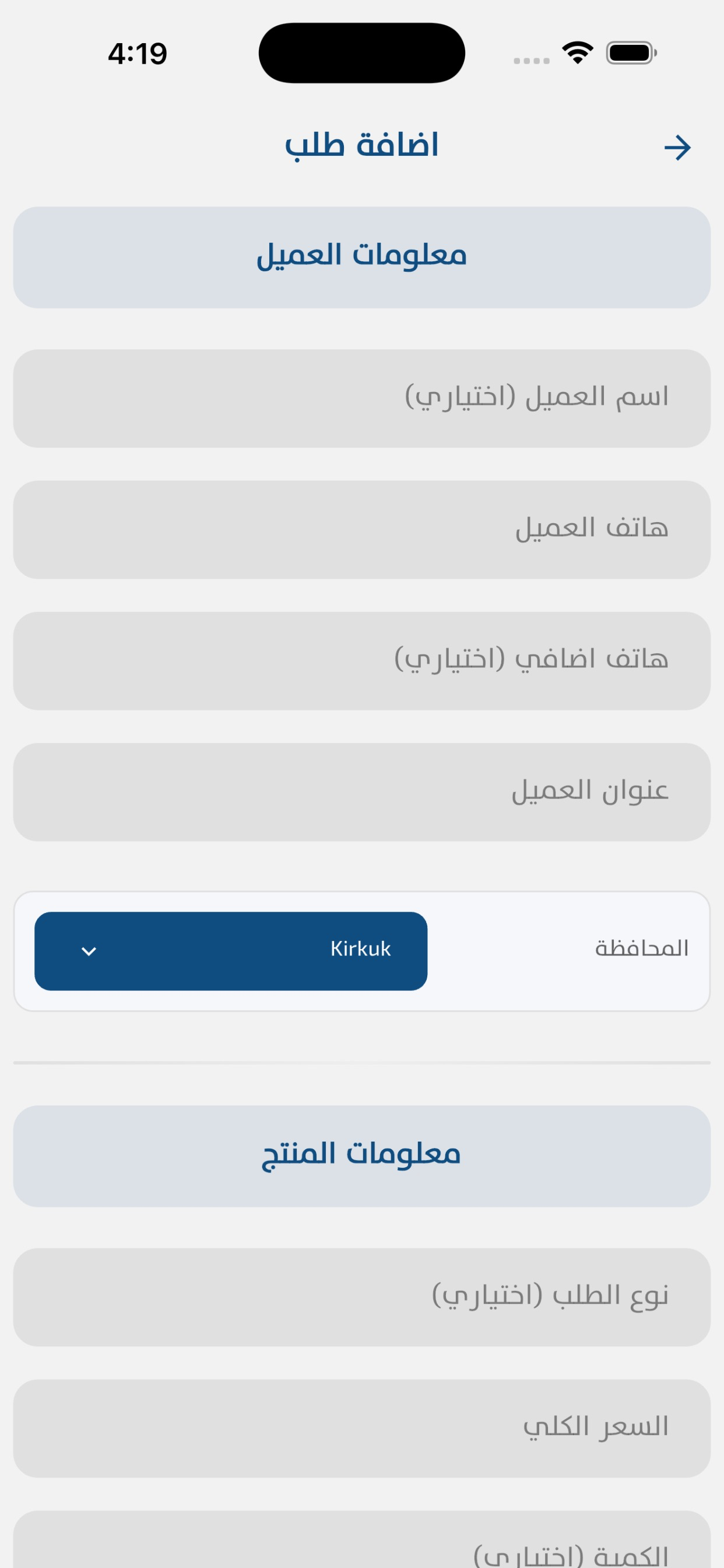Tap the المحافظة label
Viewport: 724px width, 1568px height.
(x=641, y=949)
